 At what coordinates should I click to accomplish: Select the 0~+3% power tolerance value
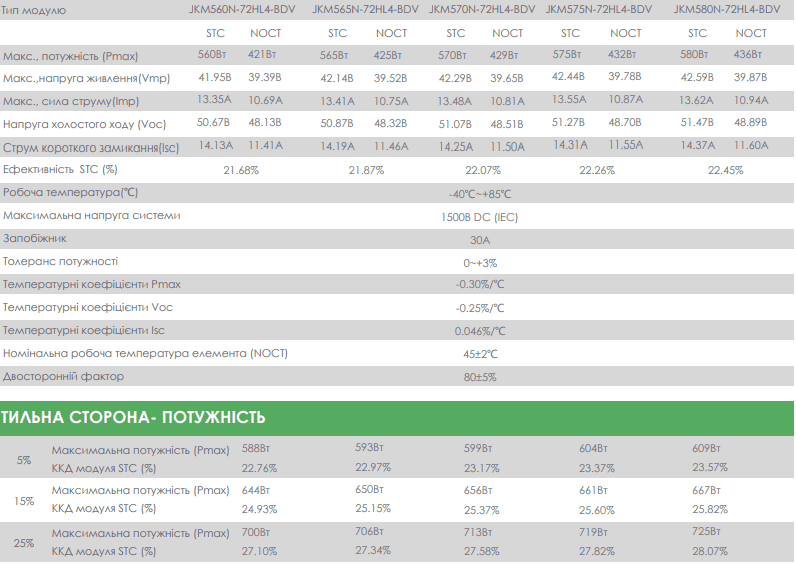click(x=479, y=262)
